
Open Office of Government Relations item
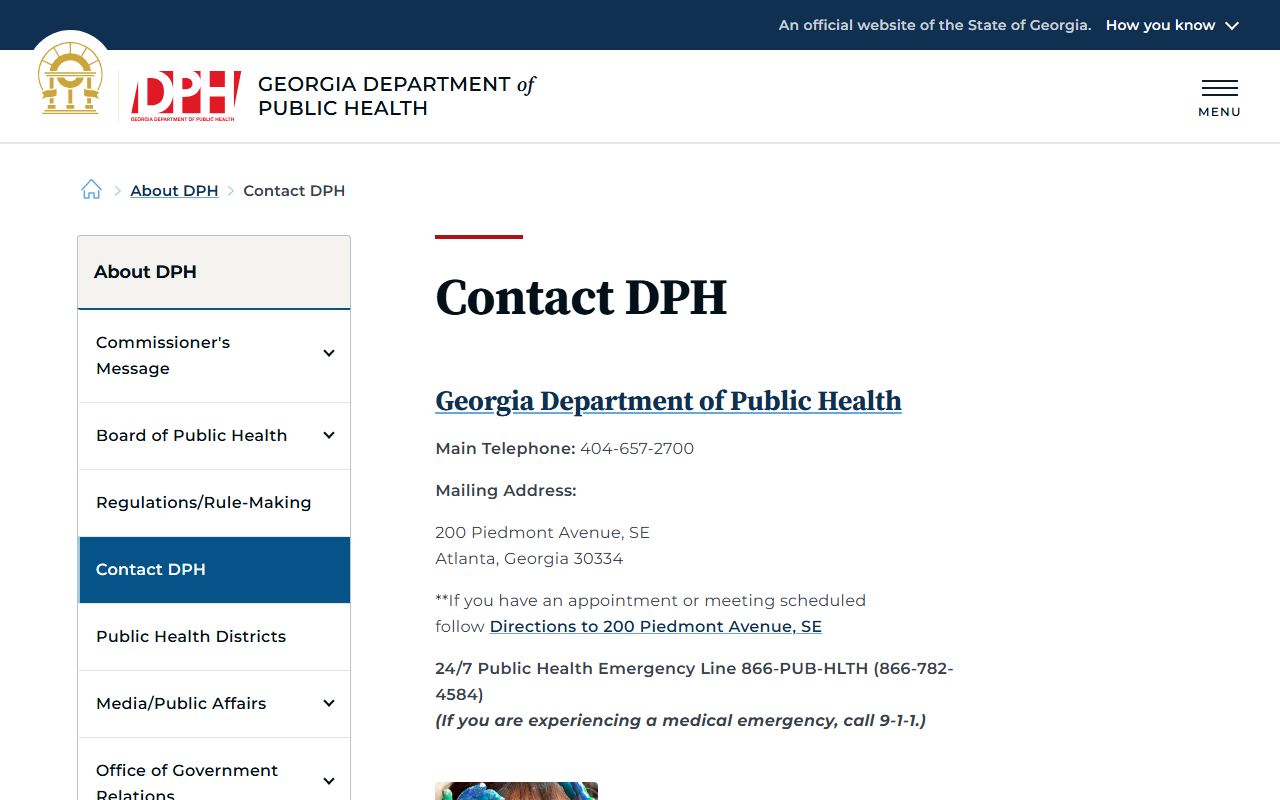187,781
